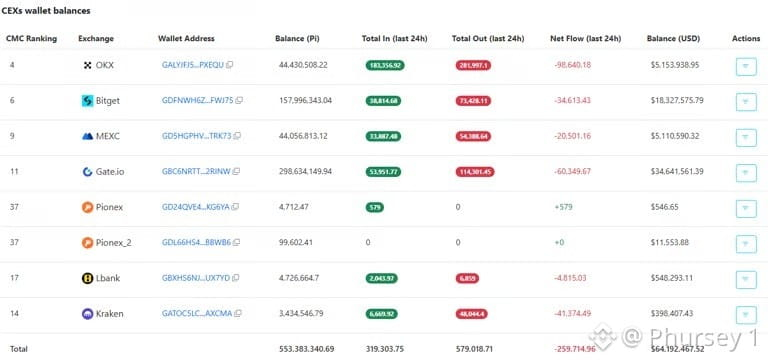Open Bitget wallet address GDFNWH6Z...FWJ75 link

point(197,100)
